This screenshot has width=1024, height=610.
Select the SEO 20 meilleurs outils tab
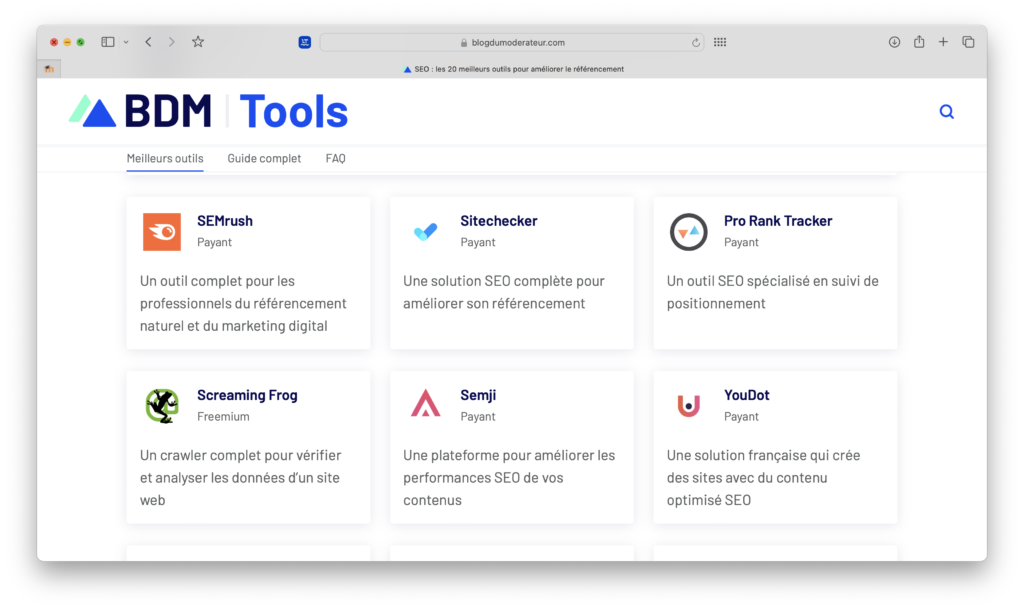pyautogui.click(x=513, y=69)
